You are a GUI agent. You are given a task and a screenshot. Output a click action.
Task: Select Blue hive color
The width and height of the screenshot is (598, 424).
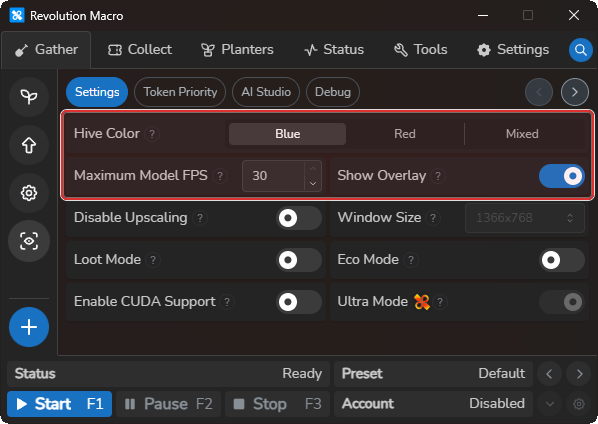[288, 134]
